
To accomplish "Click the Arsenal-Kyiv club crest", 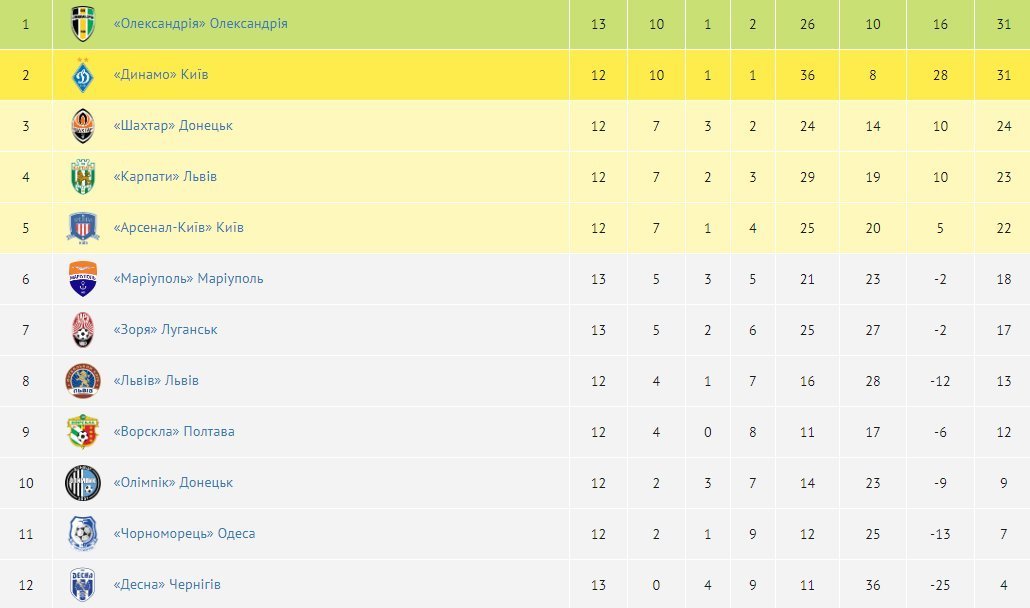I will [82, 228].
